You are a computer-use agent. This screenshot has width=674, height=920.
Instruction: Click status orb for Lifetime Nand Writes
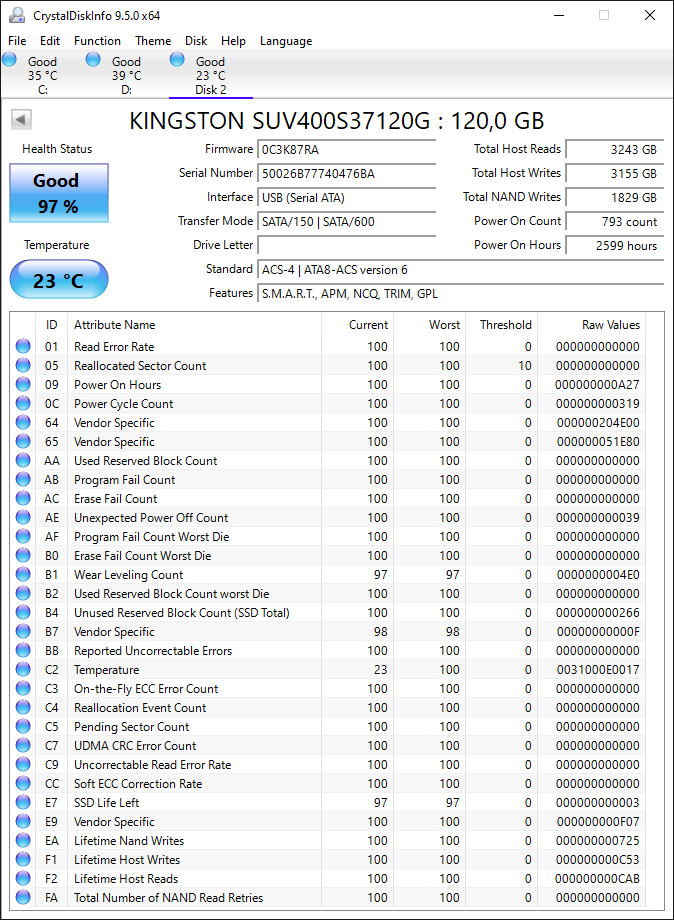point(23,841)
